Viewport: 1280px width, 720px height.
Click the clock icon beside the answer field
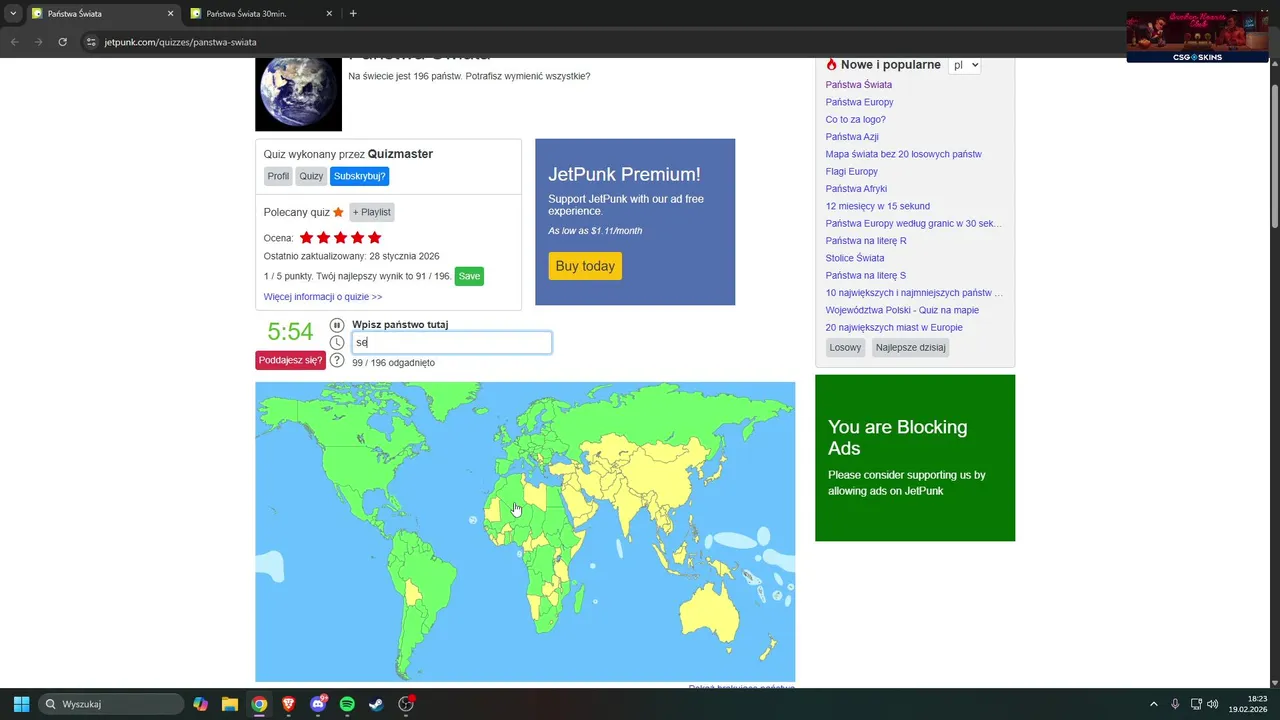coord(337,343)
